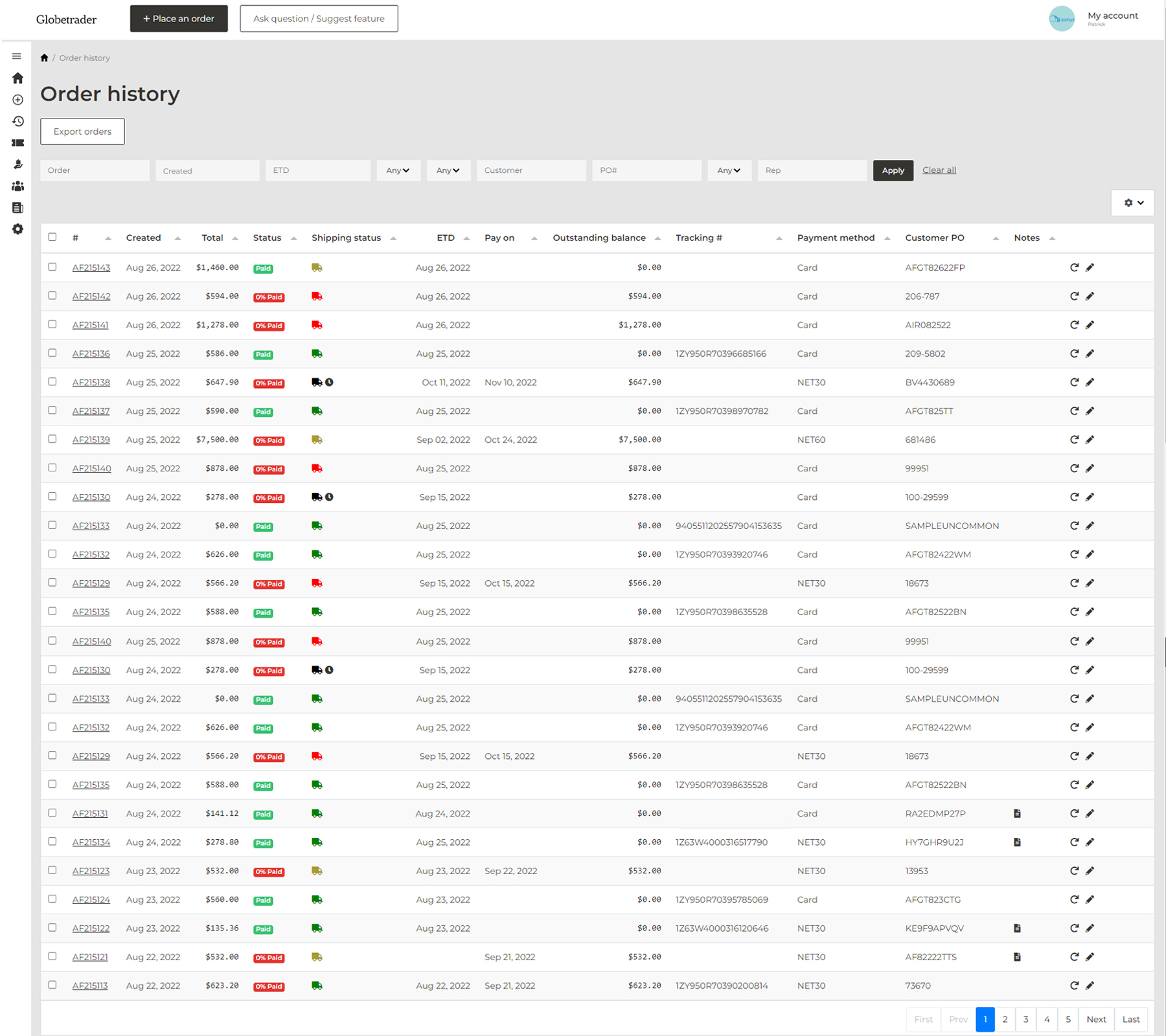This screenshot has width=1166, height=1036.
Task: Select checkbox for order AF215113
Action: 52,985
